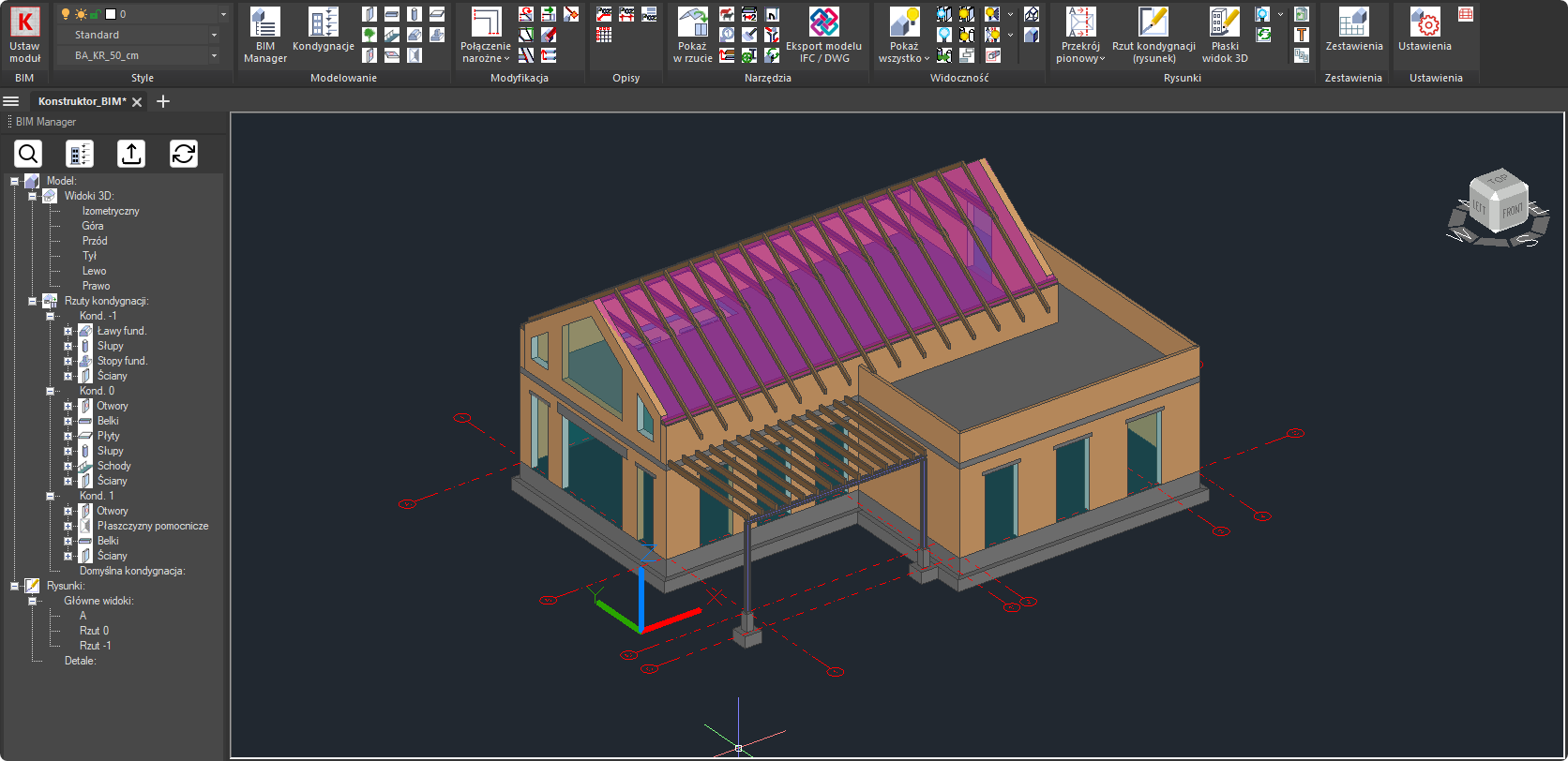
Task: Expand Płaszczyzny pomocnicze tree node
Action: coord(68,526)
